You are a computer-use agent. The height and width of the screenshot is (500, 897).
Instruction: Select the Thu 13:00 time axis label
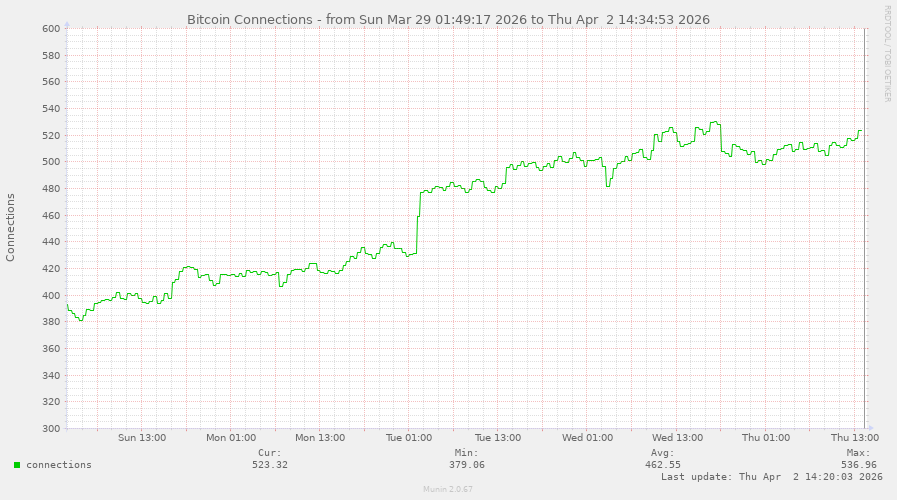[854, 438]
